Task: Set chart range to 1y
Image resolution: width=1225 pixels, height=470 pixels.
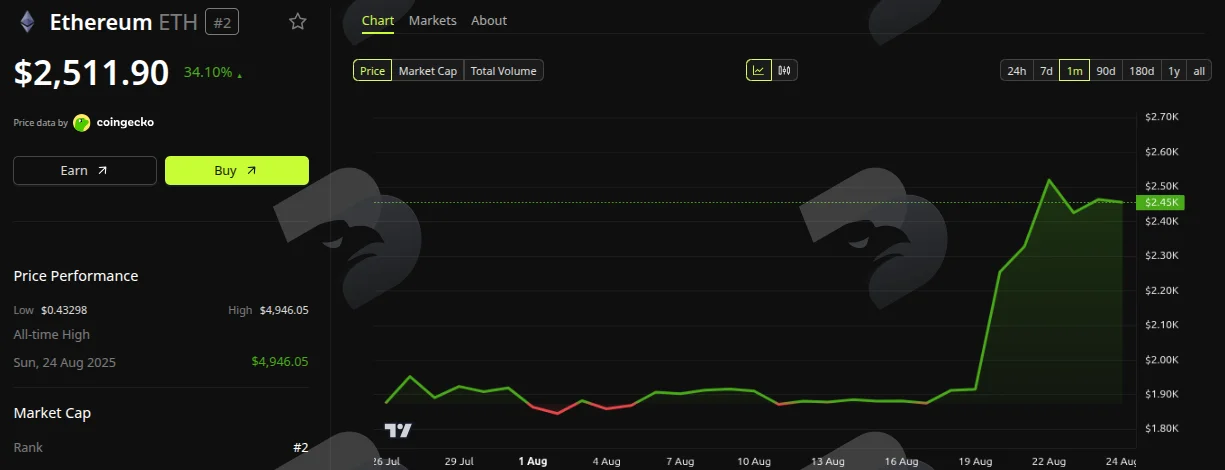Action: pyautogui.click(x=1174, y=71)
